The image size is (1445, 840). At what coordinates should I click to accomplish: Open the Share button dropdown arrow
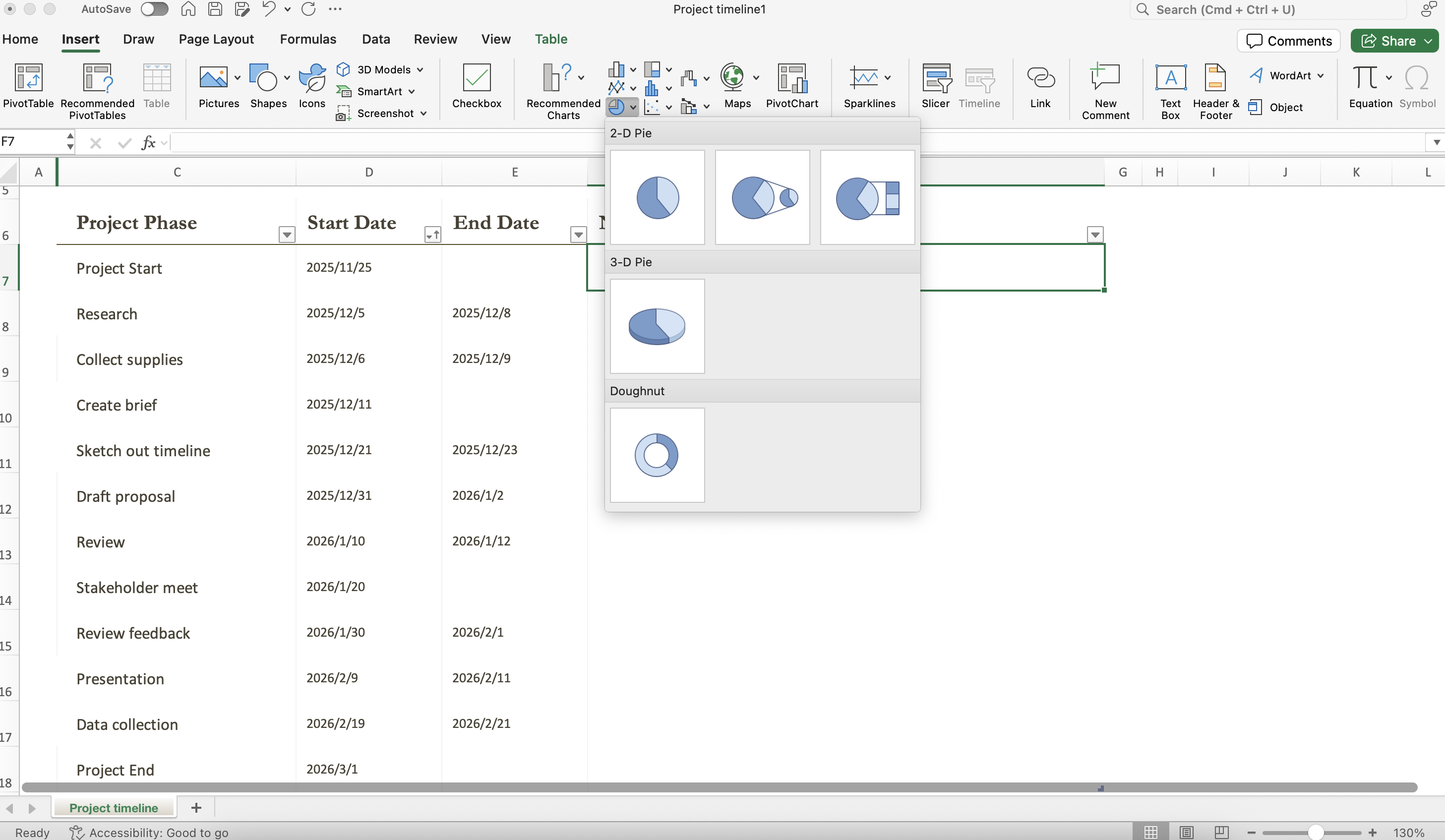pyautogui.click(x=1428, y=41)
